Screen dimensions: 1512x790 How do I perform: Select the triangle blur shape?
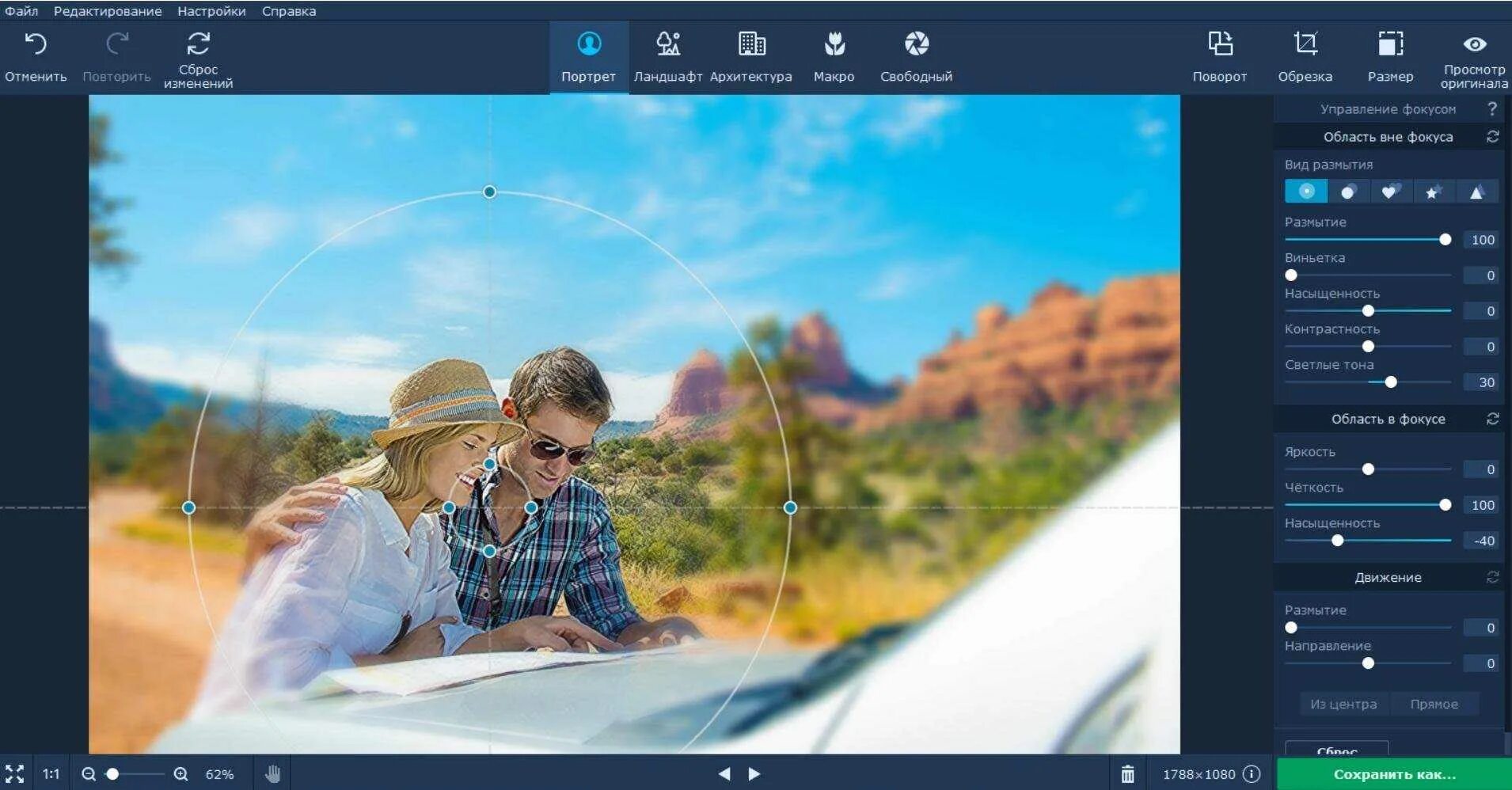click(x=1476, y=192)
